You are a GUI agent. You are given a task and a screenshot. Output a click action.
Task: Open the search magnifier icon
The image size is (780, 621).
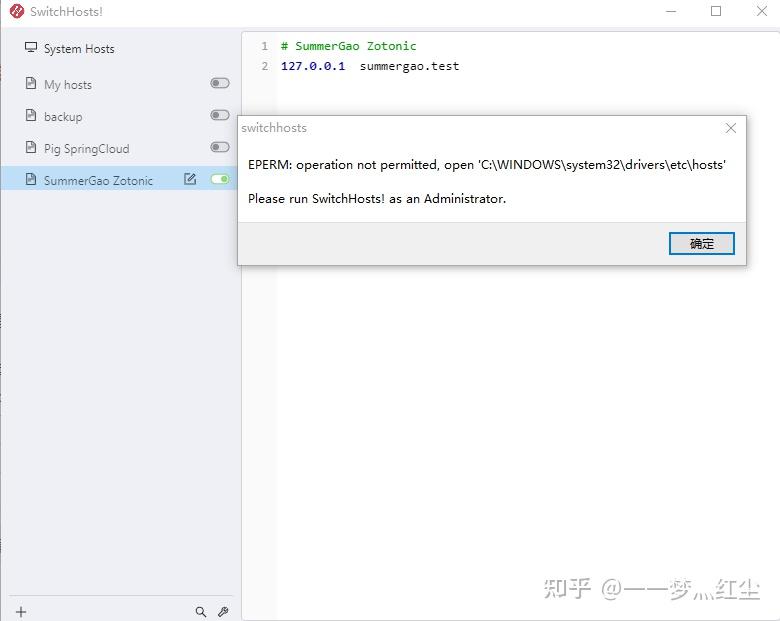pos(200,612)
